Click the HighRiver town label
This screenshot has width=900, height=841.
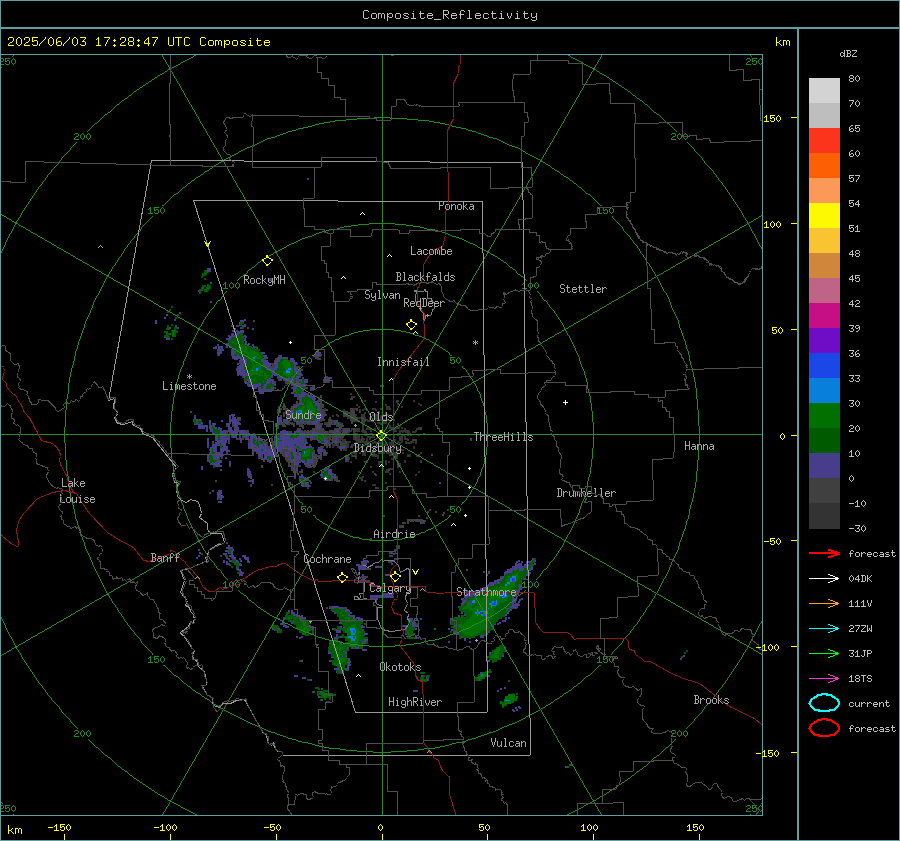(x=415, y=702)
